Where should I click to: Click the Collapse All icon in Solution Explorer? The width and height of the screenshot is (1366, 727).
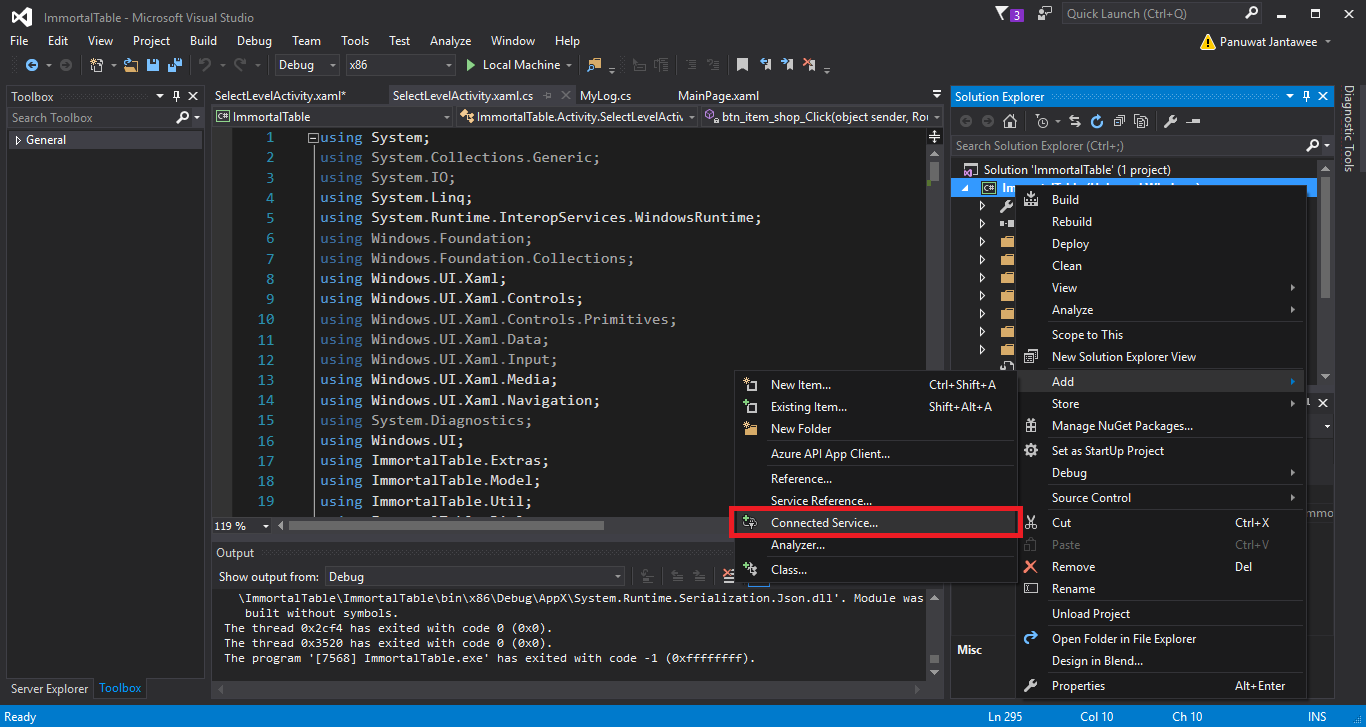[x=1117, y=121]
